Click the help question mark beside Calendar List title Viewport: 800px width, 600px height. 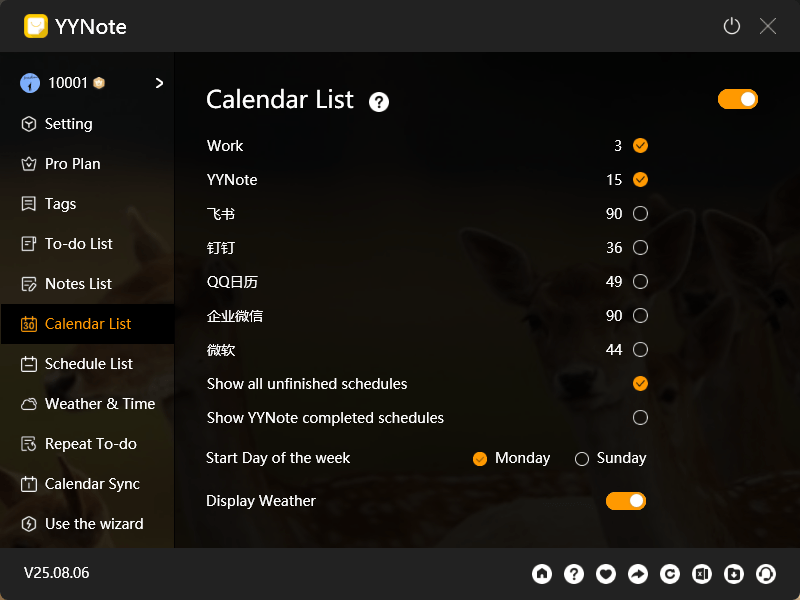pos(378,101)
